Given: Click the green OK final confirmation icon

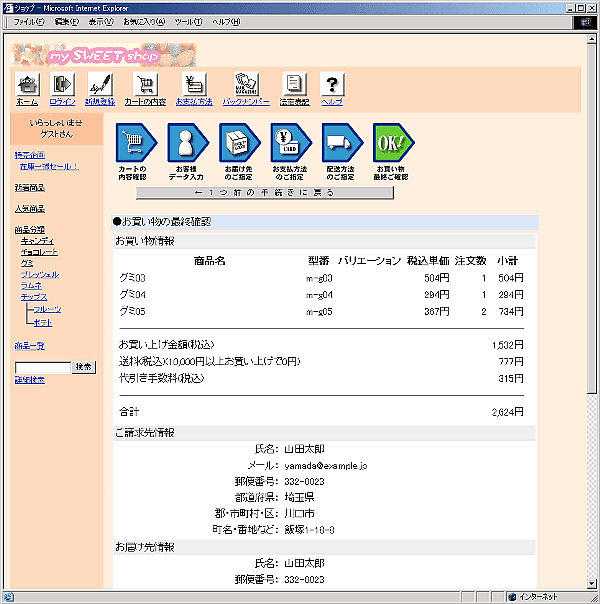Looking at the screenshot, I should (394, 143).
